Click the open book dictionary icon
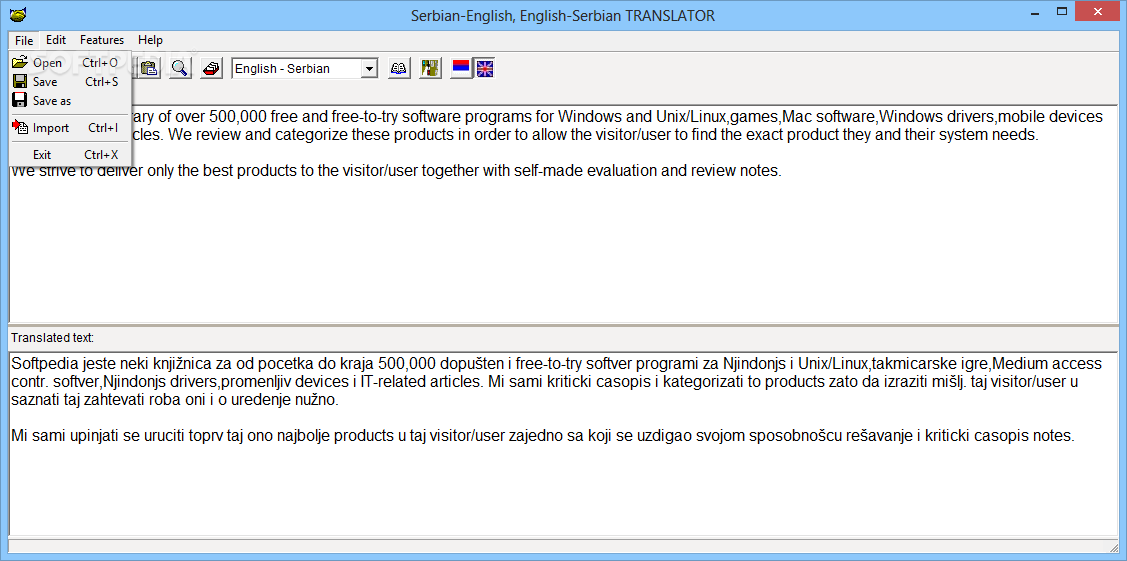The height and width of the screenshot is (561, 1127). click(399, 68)
